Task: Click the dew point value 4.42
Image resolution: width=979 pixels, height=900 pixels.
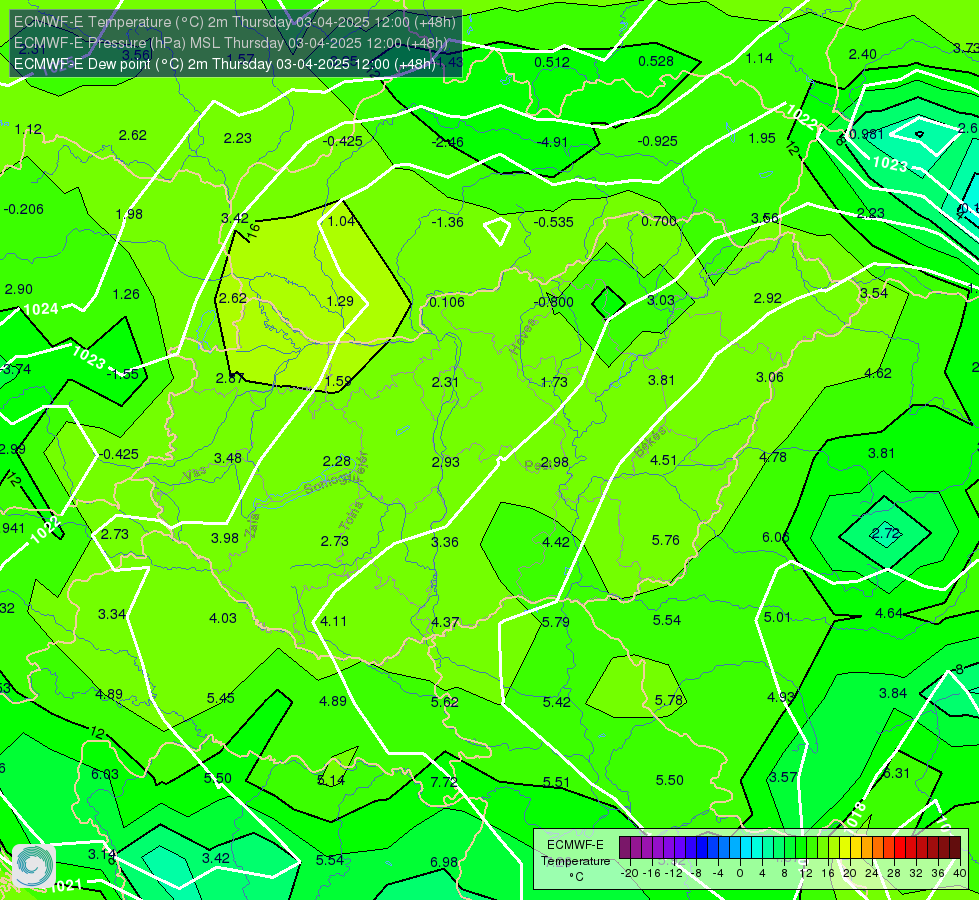Action: (556, 542)
